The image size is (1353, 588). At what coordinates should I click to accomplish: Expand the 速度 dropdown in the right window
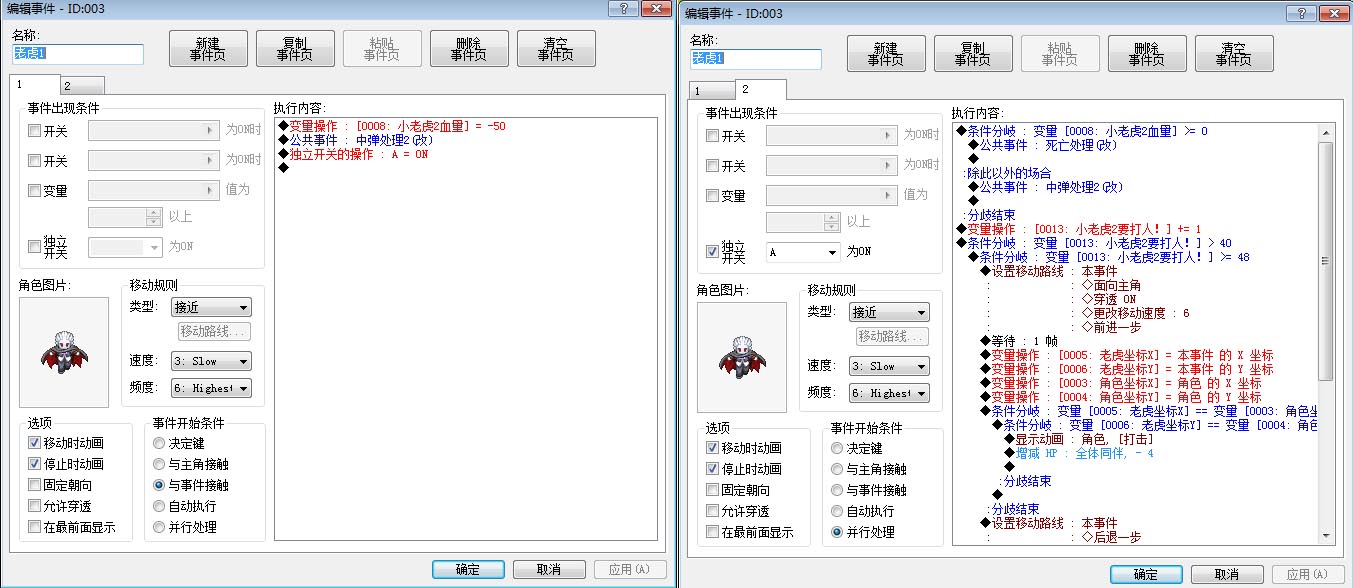point(888,366)
